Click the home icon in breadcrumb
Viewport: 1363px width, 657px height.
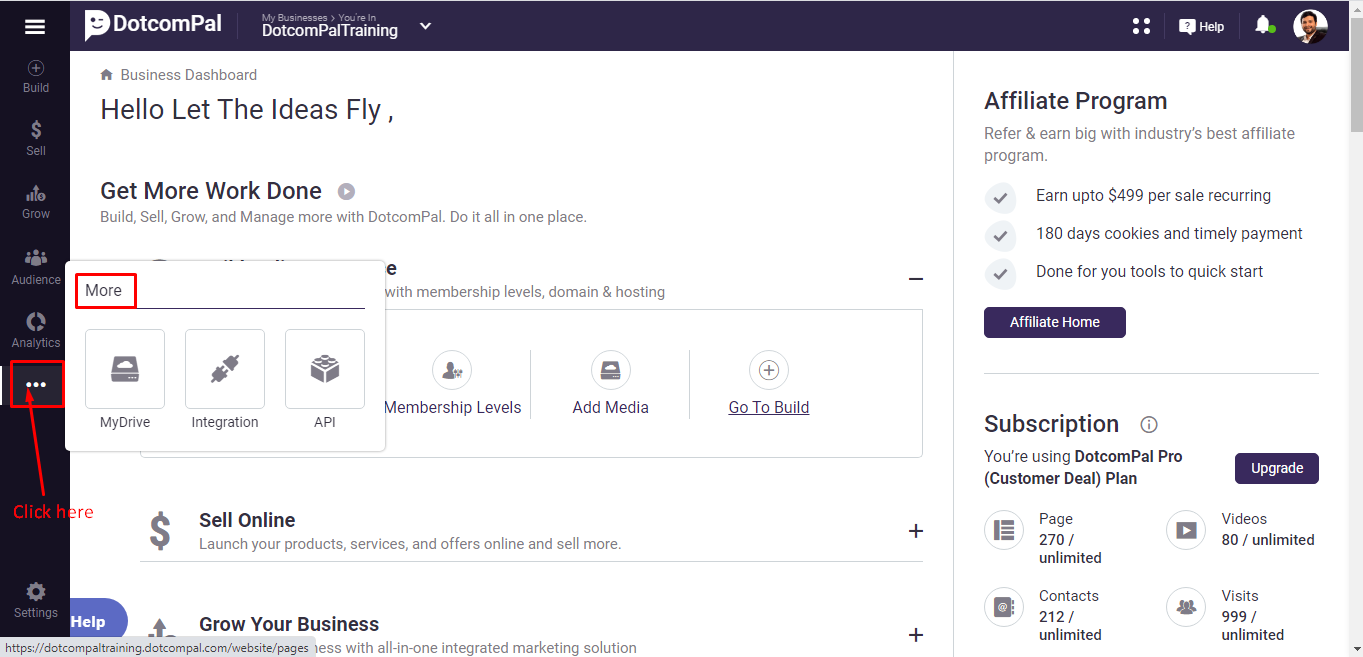(x=107, y=75)
